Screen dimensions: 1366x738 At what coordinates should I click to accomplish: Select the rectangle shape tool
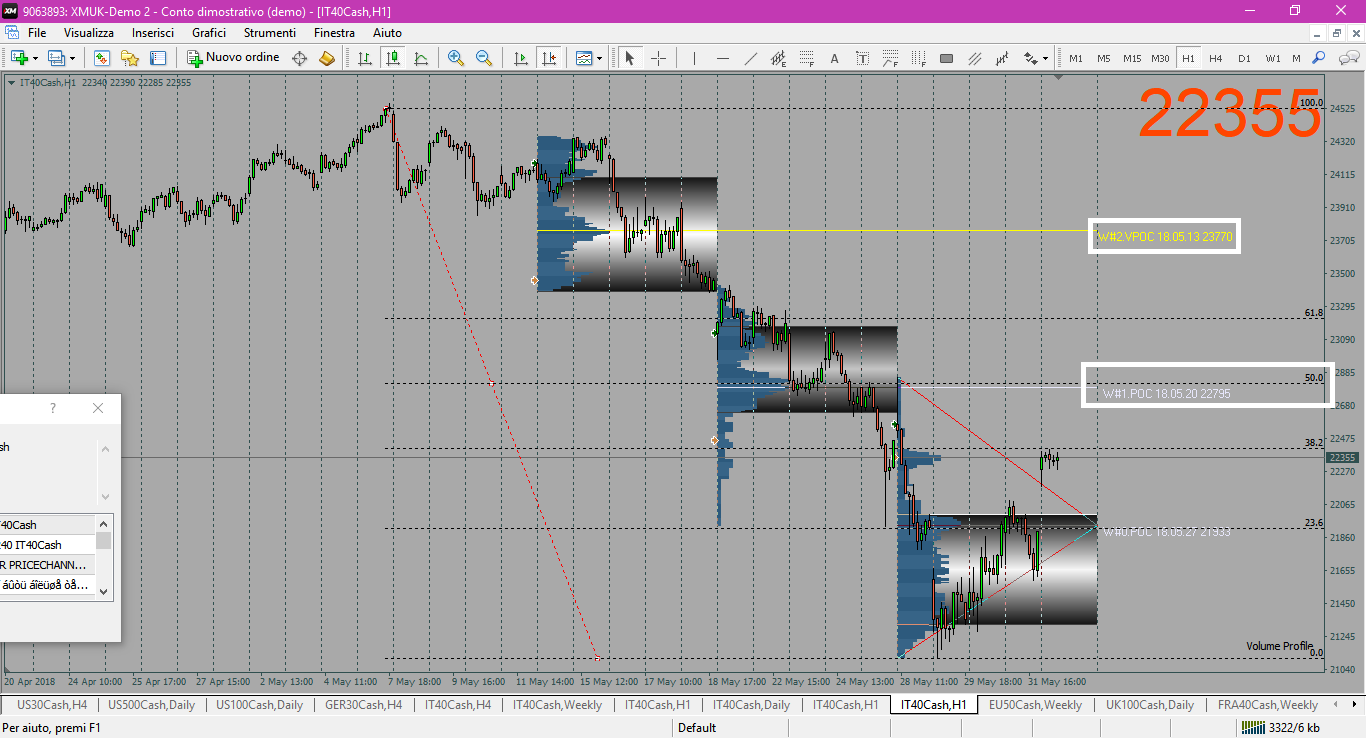946,58
